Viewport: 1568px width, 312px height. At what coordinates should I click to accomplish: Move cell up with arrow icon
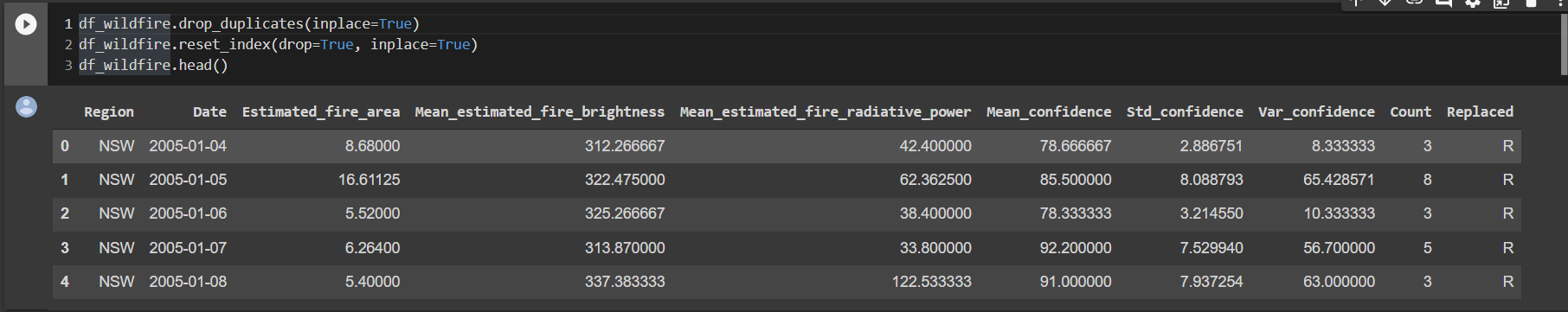point(1357,3)
